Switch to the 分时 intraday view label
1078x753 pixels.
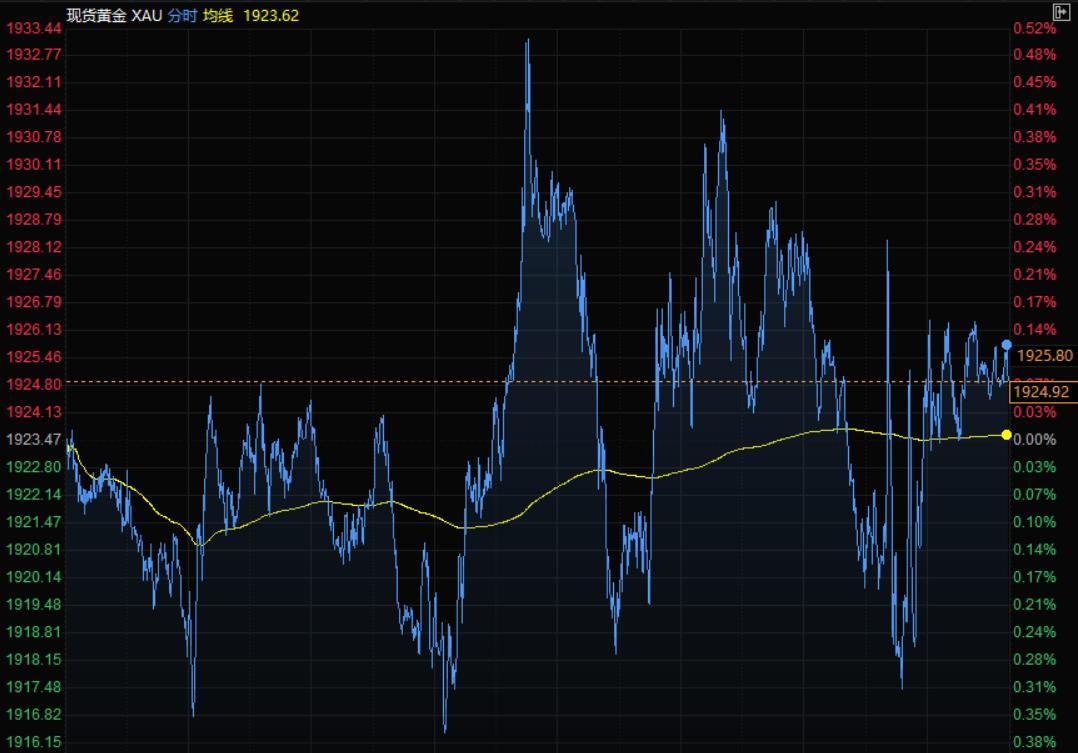(182, 15)
